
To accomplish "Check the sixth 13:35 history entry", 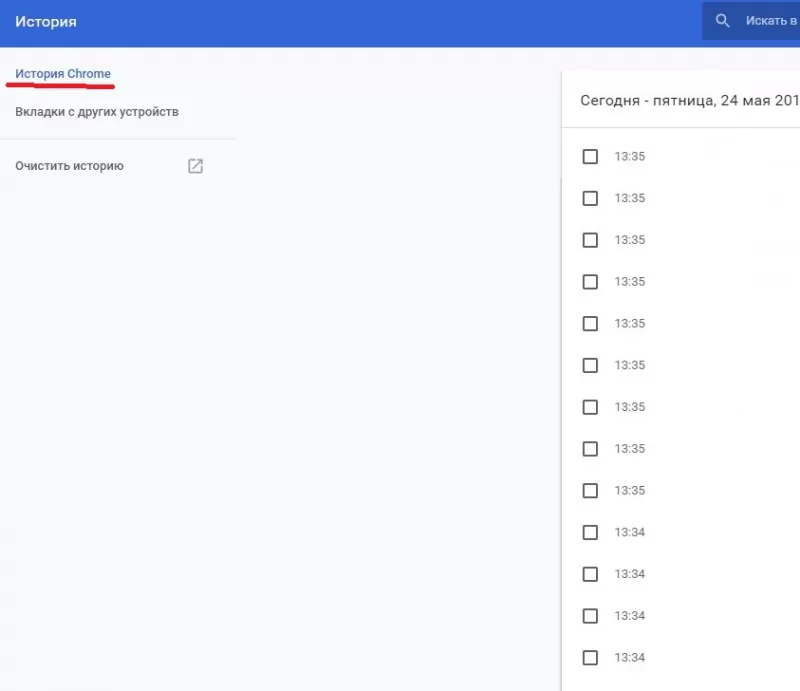I will click(x=590, y=365).
